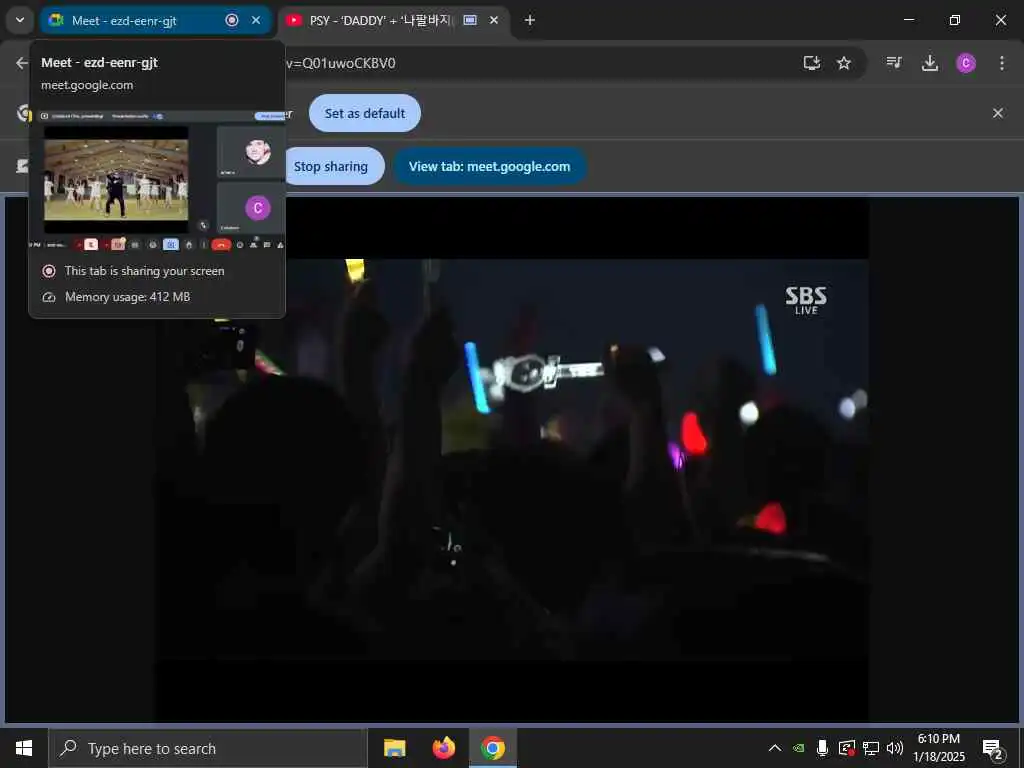Viewport: 1024px width, 768px height.
Task: Open File Explorer from the taskbar
Action: 394,748
